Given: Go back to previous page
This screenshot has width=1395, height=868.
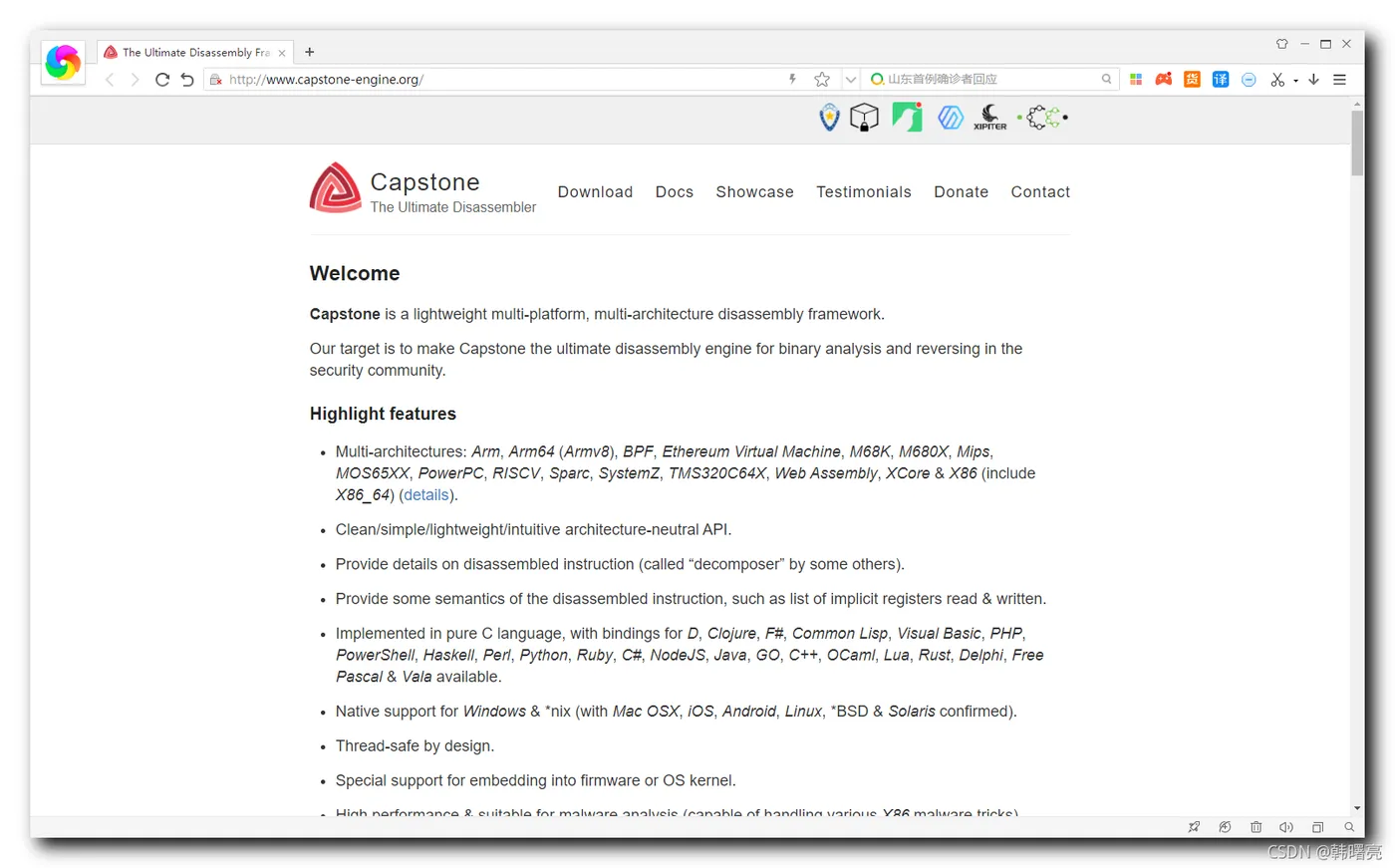Looking at the screenshot, I should (110, 80).
